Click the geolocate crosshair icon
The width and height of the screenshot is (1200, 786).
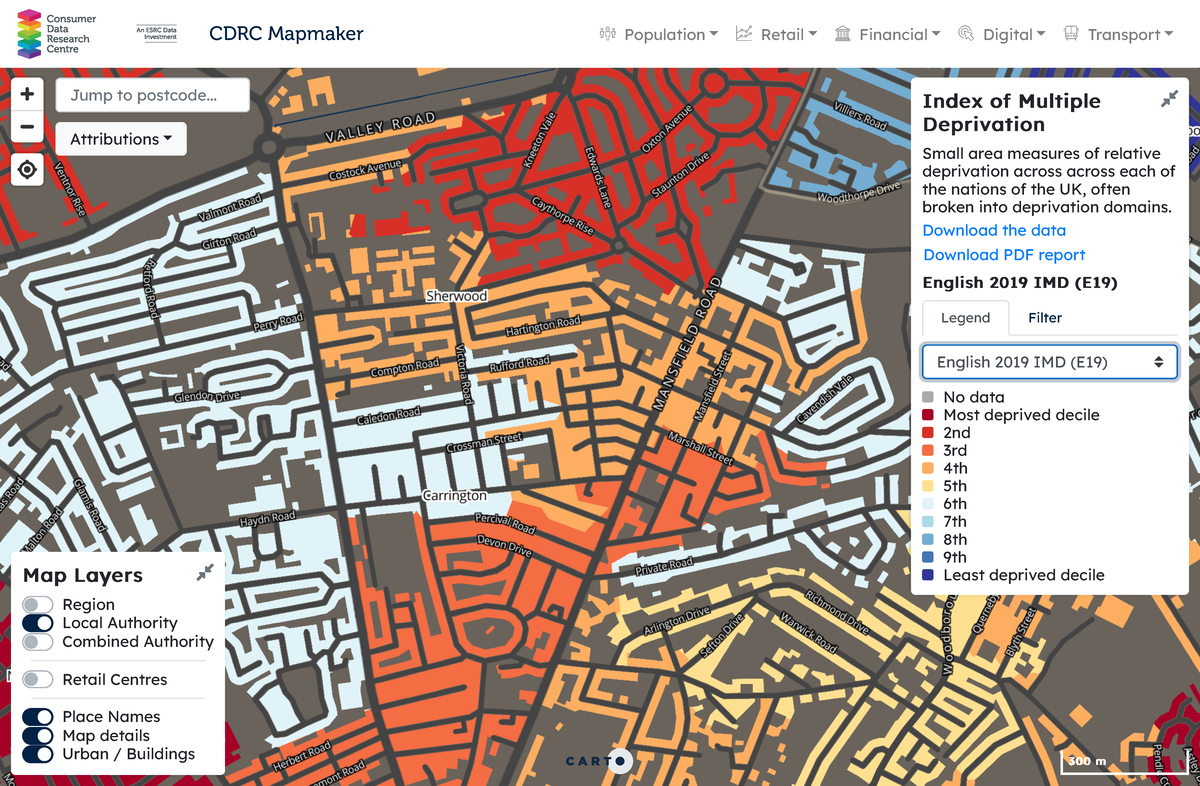[x=27, y=170]
